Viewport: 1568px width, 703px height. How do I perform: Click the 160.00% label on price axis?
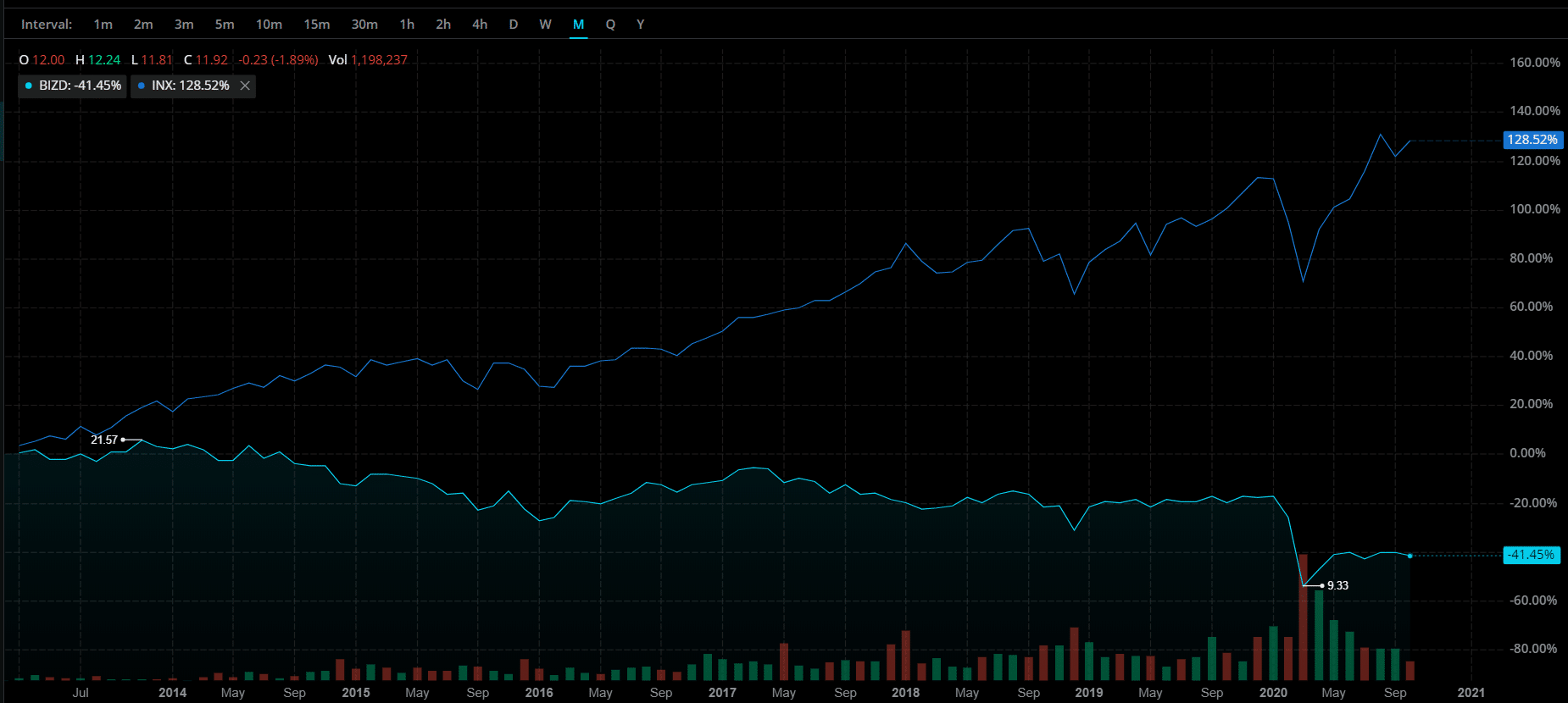[1535, 63]
